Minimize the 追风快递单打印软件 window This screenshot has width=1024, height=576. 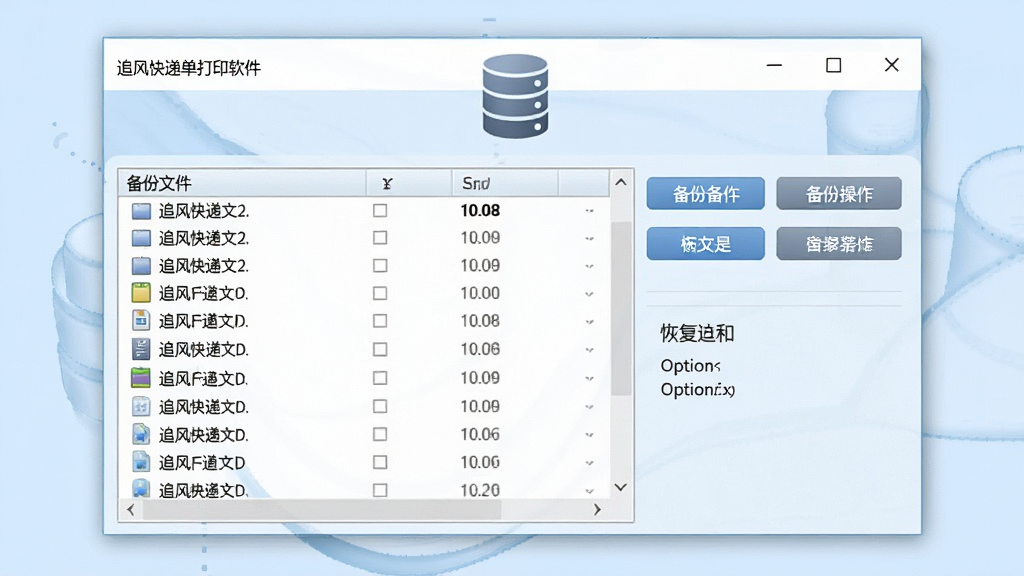775,65
